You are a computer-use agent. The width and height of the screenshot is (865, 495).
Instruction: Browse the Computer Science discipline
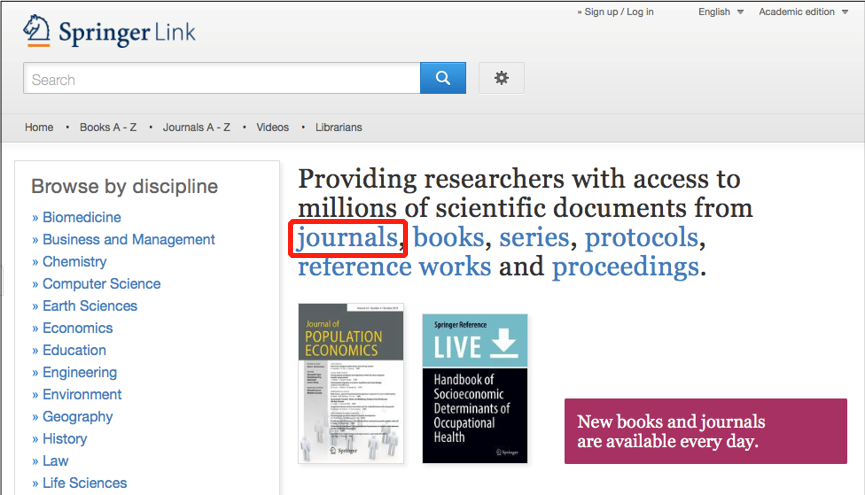(102, 284)
